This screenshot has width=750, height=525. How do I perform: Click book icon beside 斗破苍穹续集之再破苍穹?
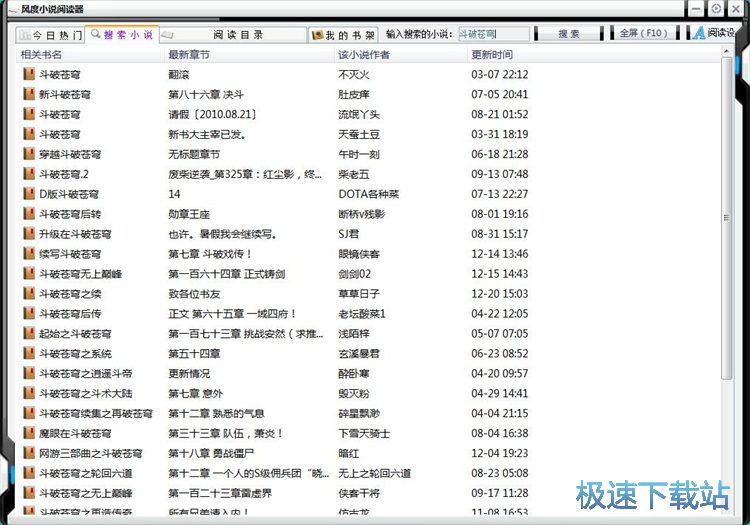(x=29, y=413)
